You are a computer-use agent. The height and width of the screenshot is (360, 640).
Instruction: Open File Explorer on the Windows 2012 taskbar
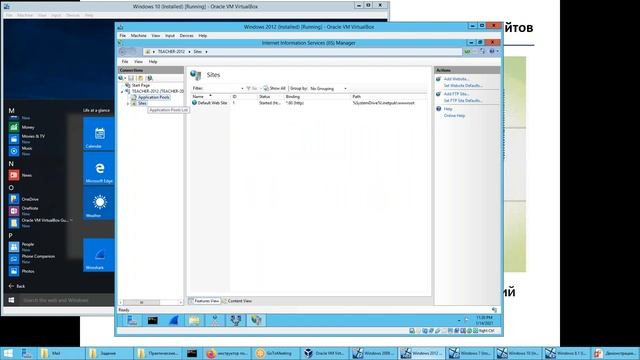coord(194,320)
